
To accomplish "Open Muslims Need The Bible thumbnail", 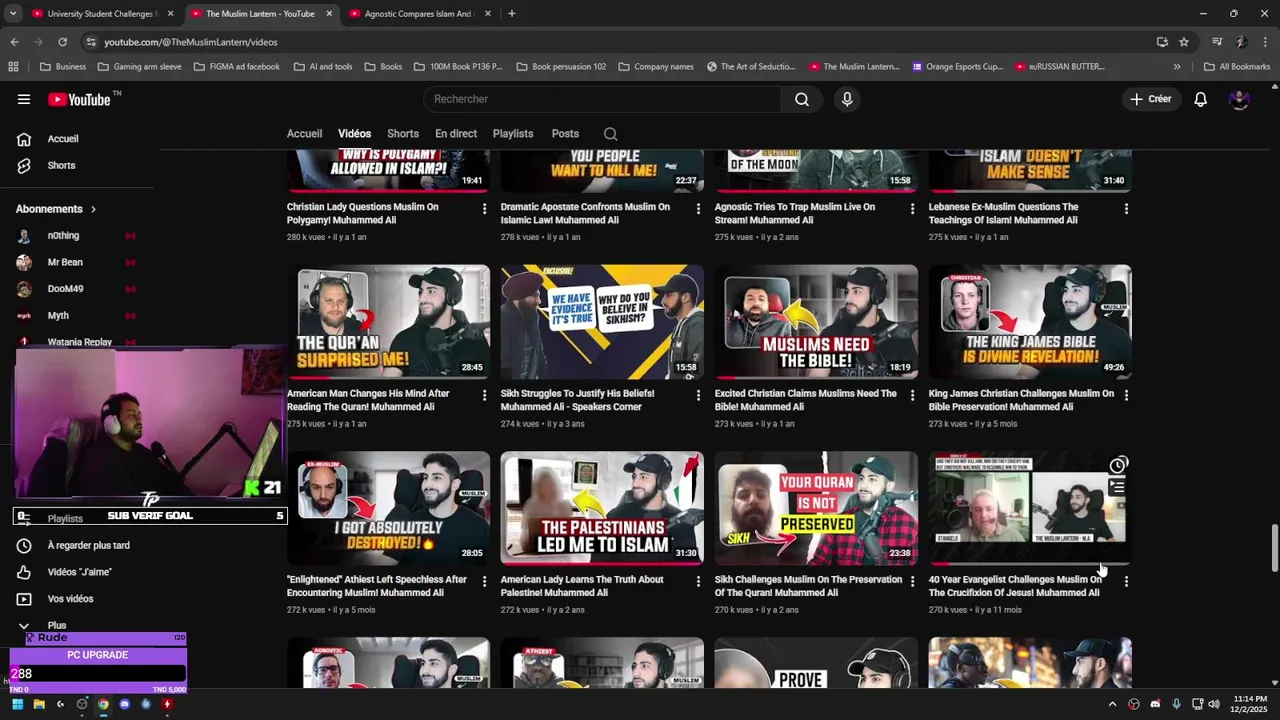I will point(816,322).
